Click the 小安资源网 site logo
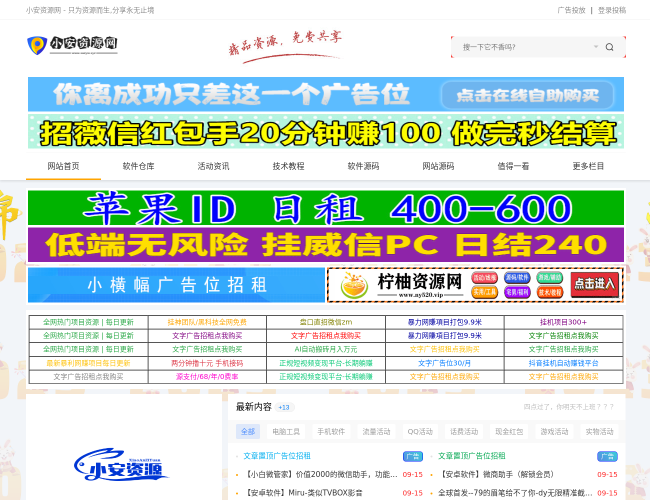This screenshot has width=650, height=500. coord(73,45)
